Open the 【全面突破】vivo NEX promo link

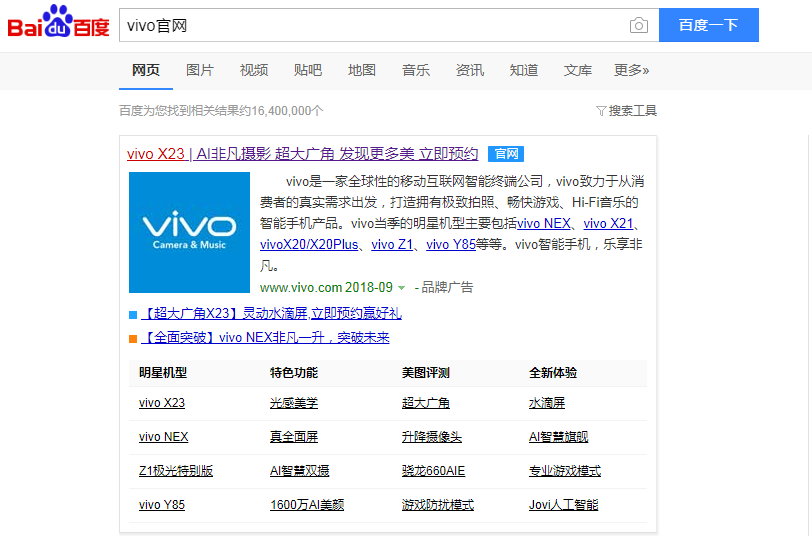[265, 338]
